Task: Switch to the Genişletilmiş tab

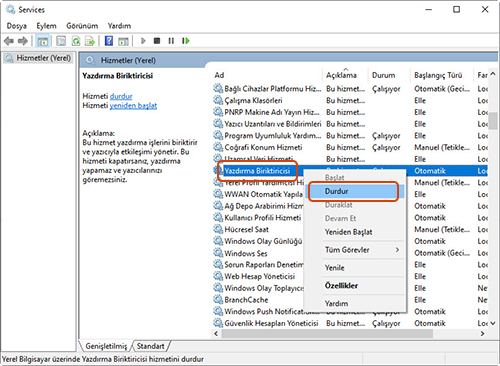Action: pyautogui.click(x=106, y=346)
